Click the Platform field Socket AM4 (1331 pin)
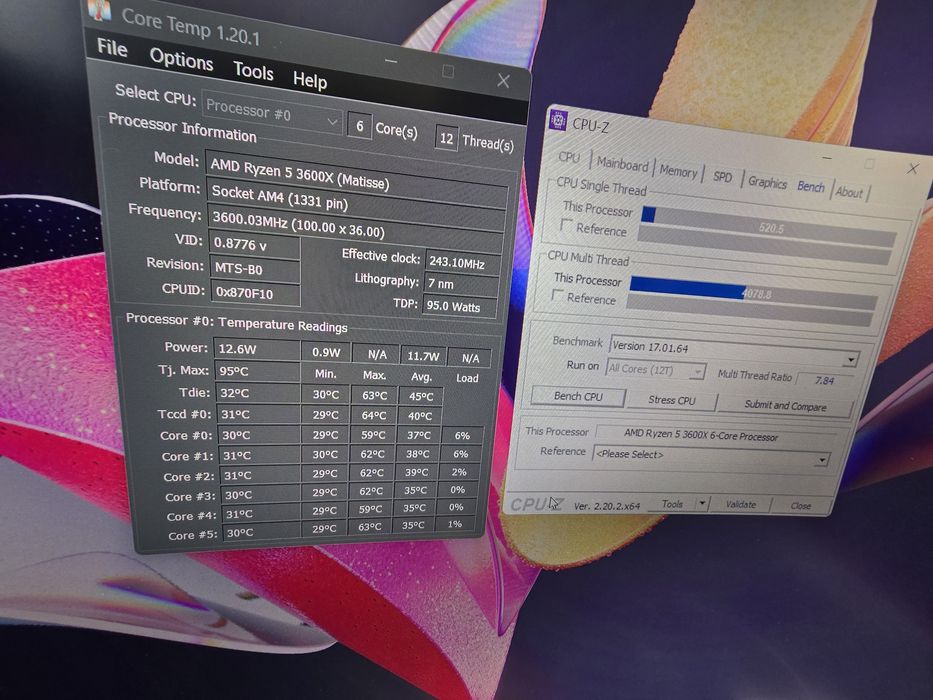The image size is (933, 700). [x=356, y=202]
